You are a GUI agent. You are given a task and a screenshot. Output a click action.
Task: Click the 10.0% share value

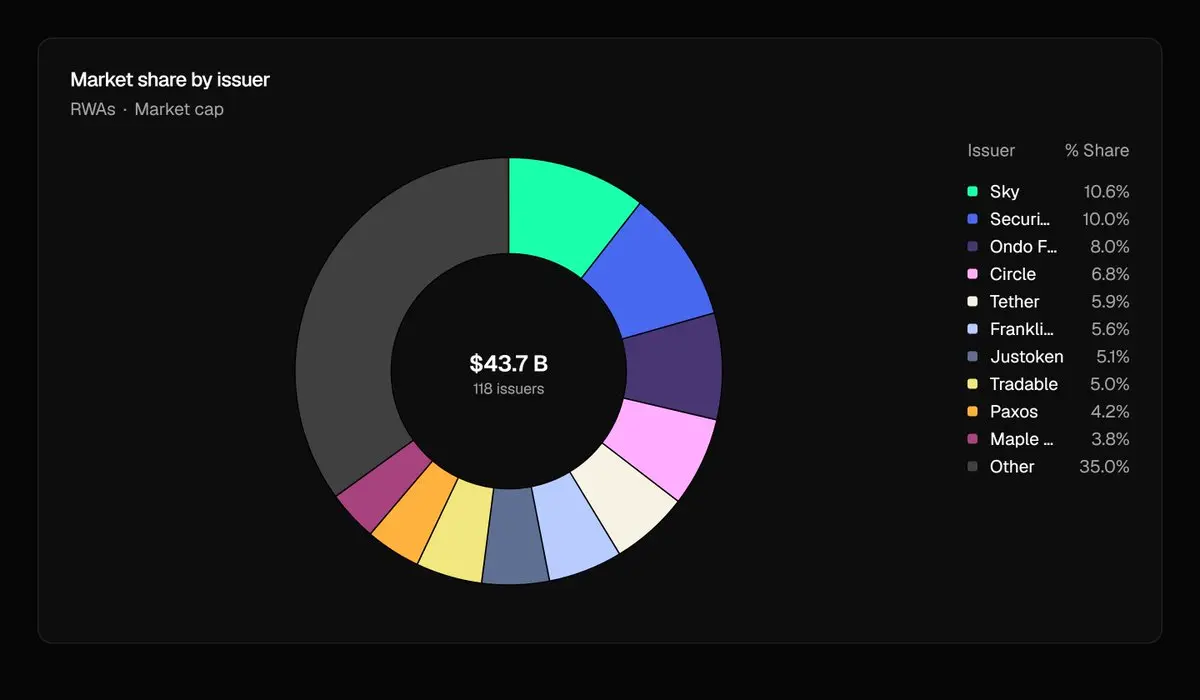click(1106, 219)
